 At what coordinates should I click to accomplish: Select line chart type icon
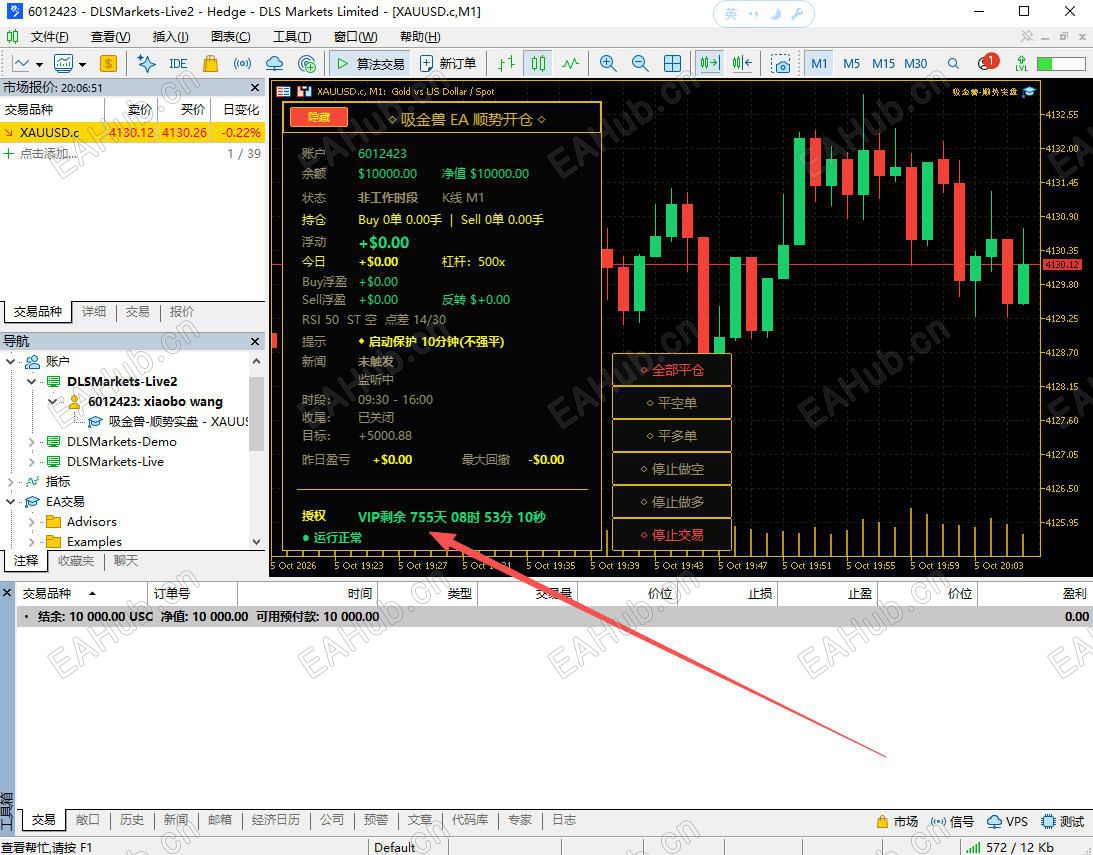570,64
